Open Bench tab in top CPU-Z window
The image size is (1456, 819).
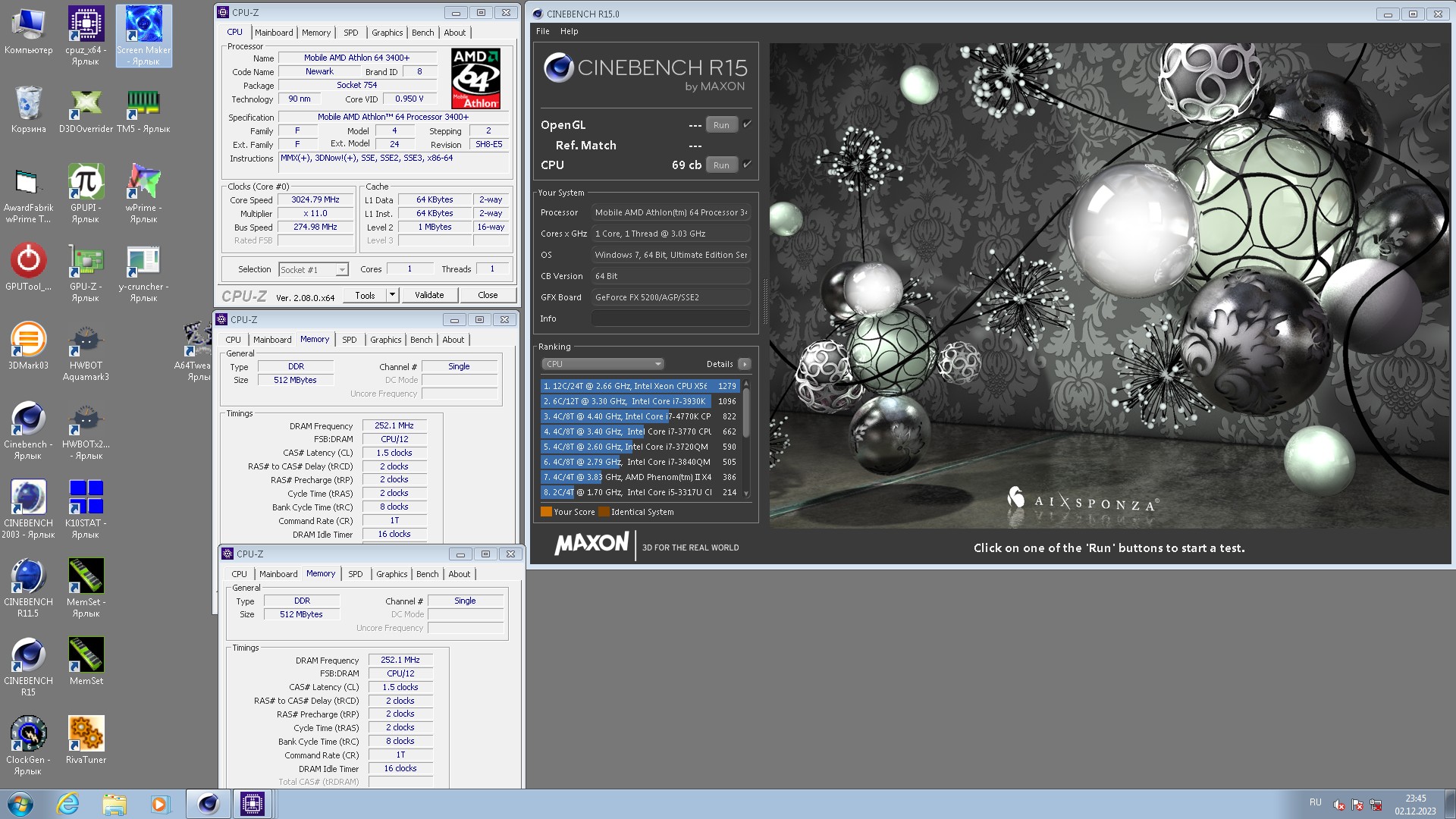423,33
